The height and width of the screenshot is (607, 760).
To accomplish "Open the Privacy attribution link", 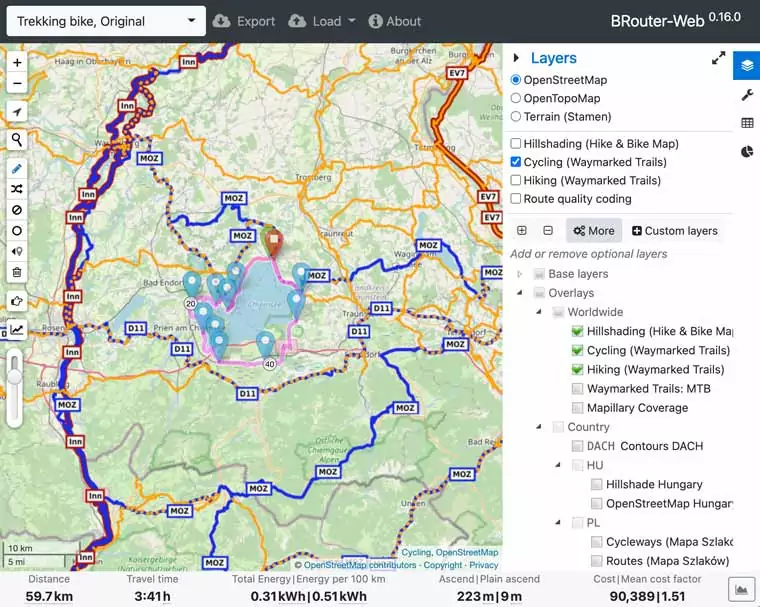I will (483, 565).
